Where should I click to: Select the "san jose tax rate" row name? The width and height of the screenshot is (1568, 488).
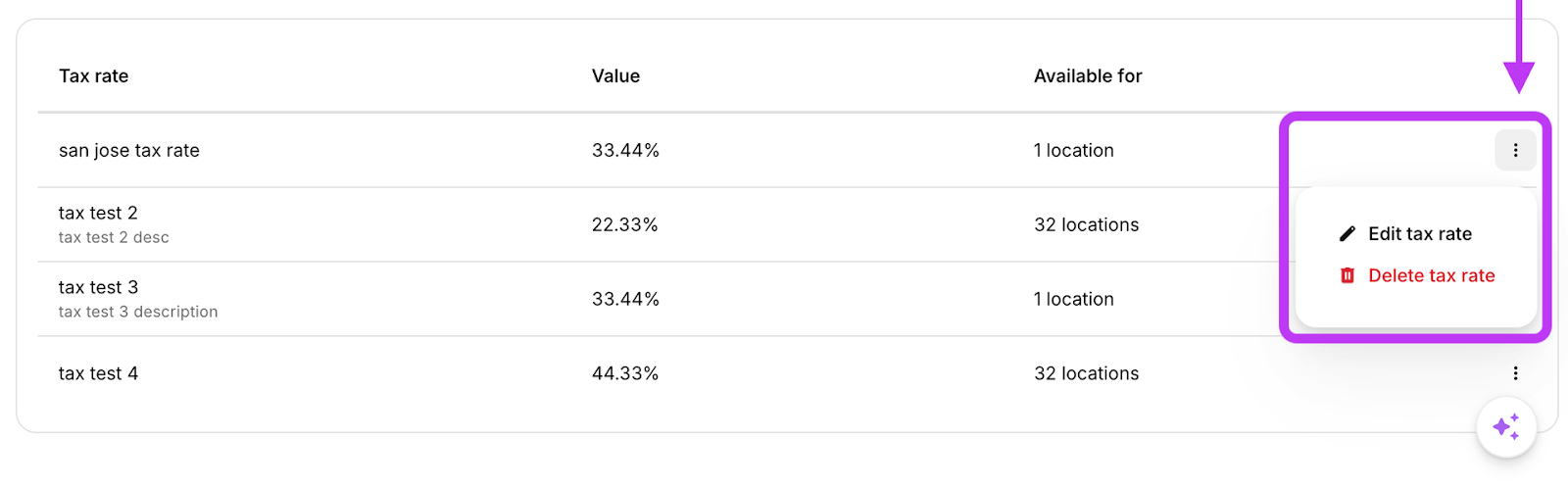tap(129, 151)
